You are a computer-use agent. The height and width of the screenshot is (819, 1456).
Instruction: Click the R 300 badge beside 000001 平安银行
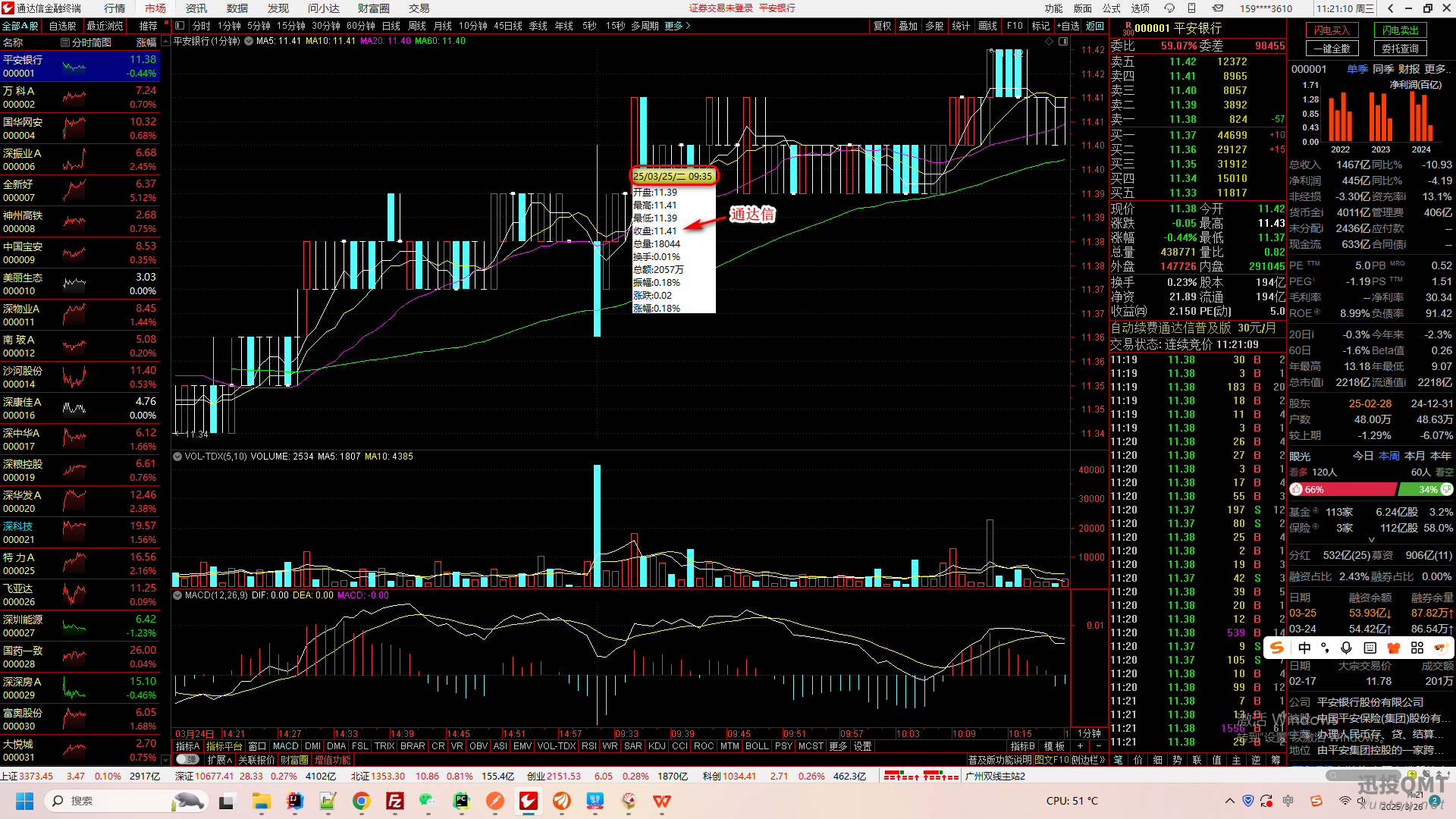pyautogui.click(x=1128, y=29)
